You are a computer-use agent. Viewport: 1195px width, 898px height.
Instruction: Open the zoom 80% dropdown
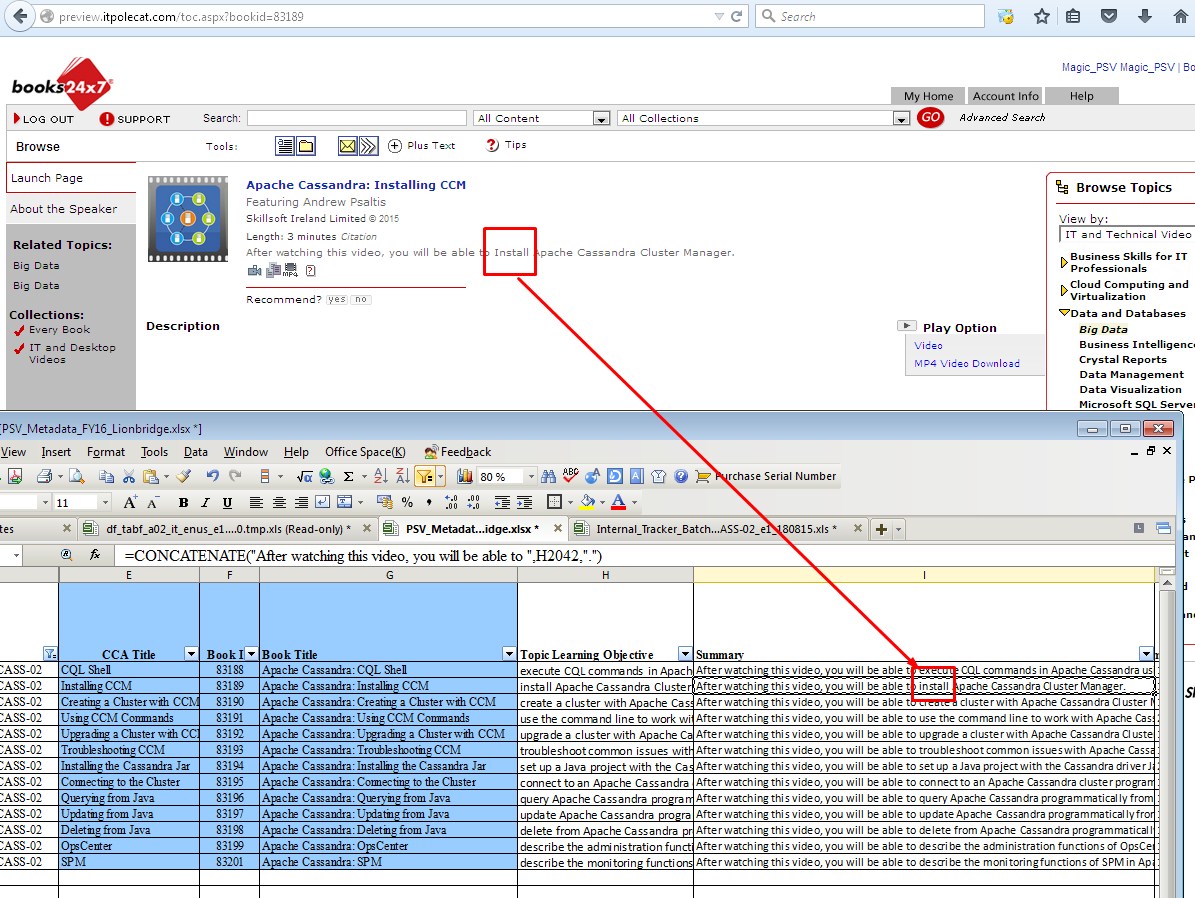click(531, 476)
